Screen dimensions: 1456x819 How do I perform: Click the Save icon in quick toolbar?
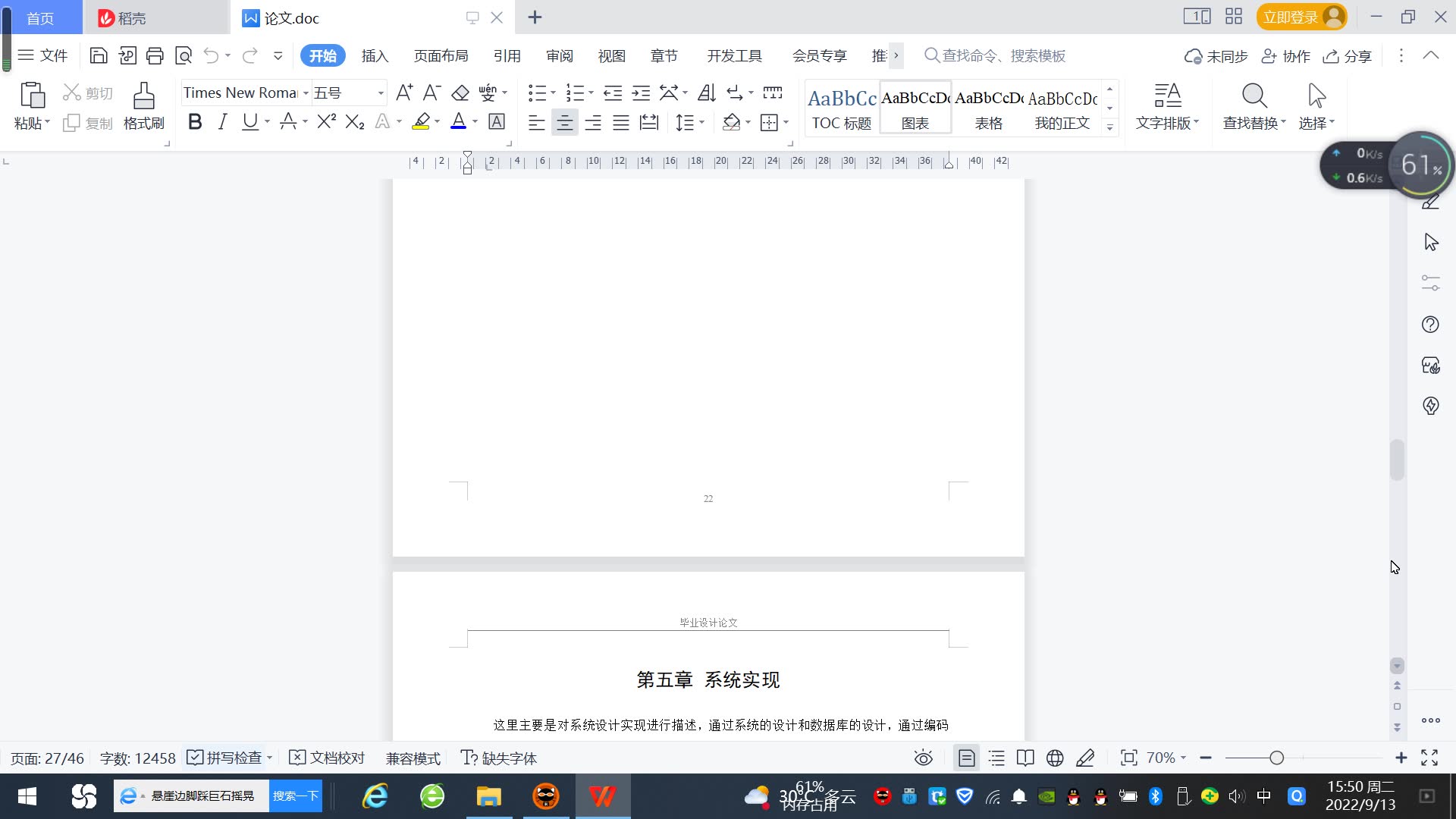(98, 55)
